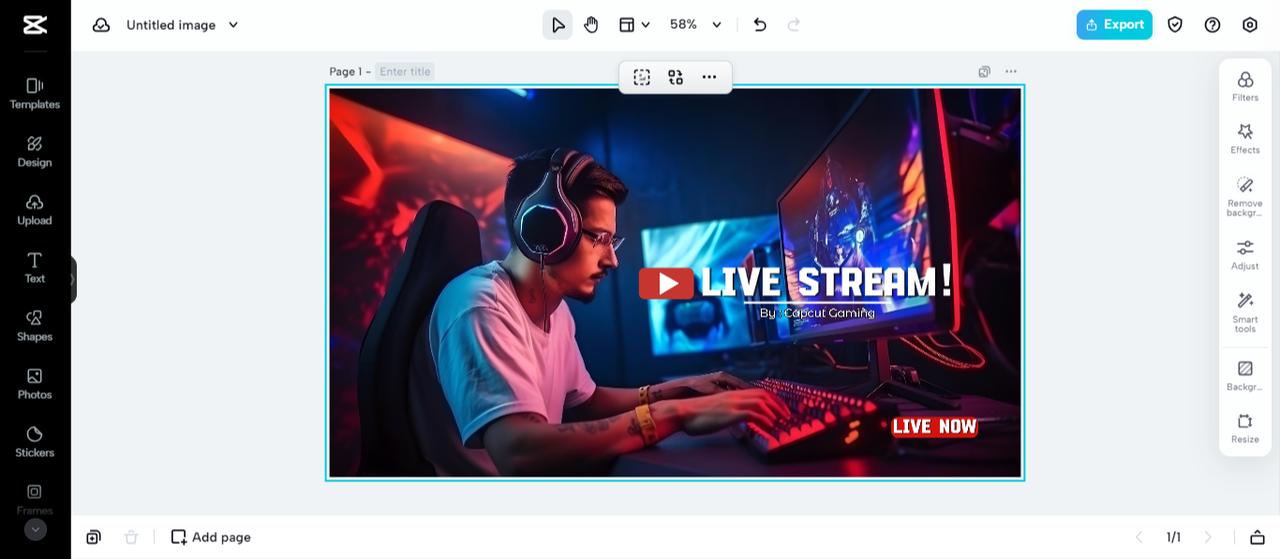1280x559 pixels.
Task: Open the dropdown next to Untitled image
Action: click(x=233, y=25)
